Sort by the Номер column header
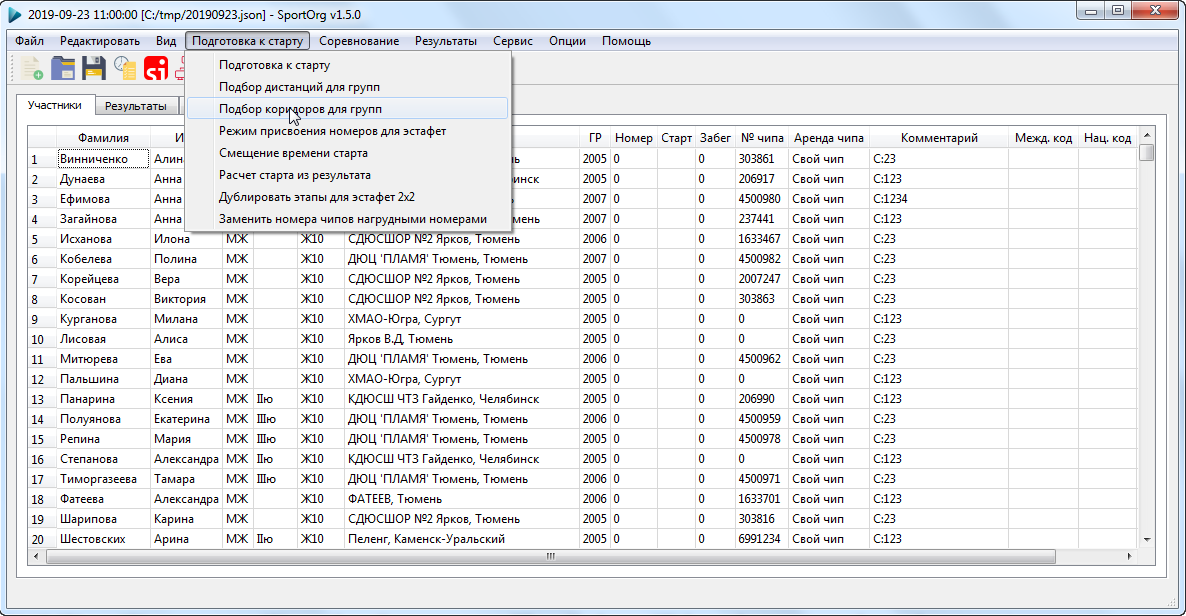Screen dimensions: 1186x616 click(x=634, y=138)
